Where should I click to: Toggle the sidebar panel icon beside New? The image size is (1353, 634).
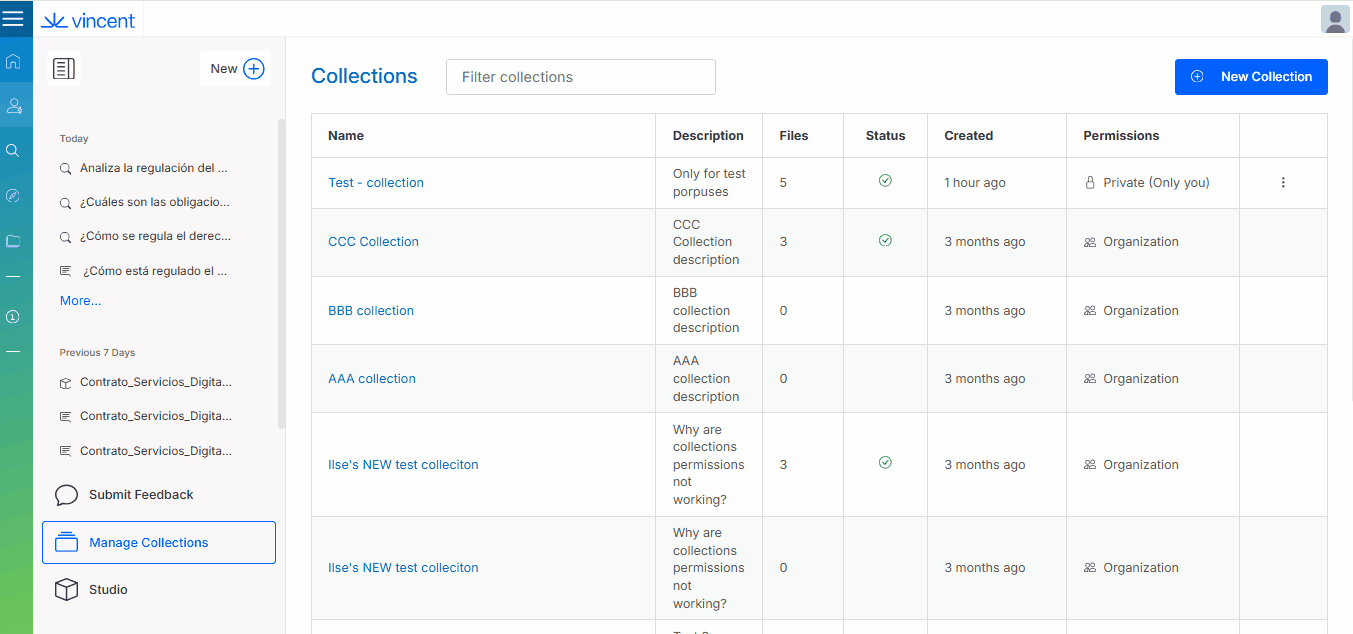tap(64, 69)
